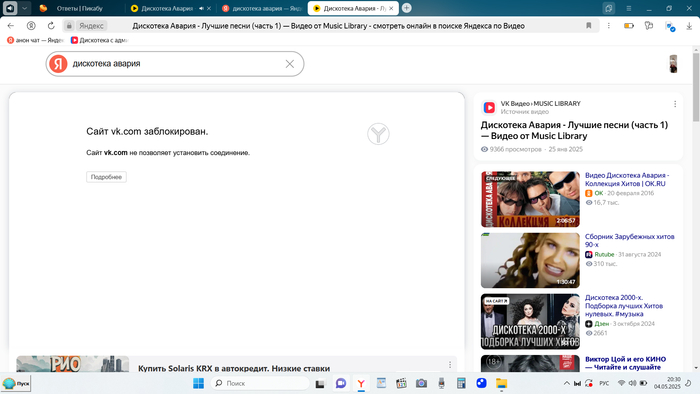This screenshot has height=394, width=700.
Task: Show hidden tray icons chevron
Action: point(567,383)
